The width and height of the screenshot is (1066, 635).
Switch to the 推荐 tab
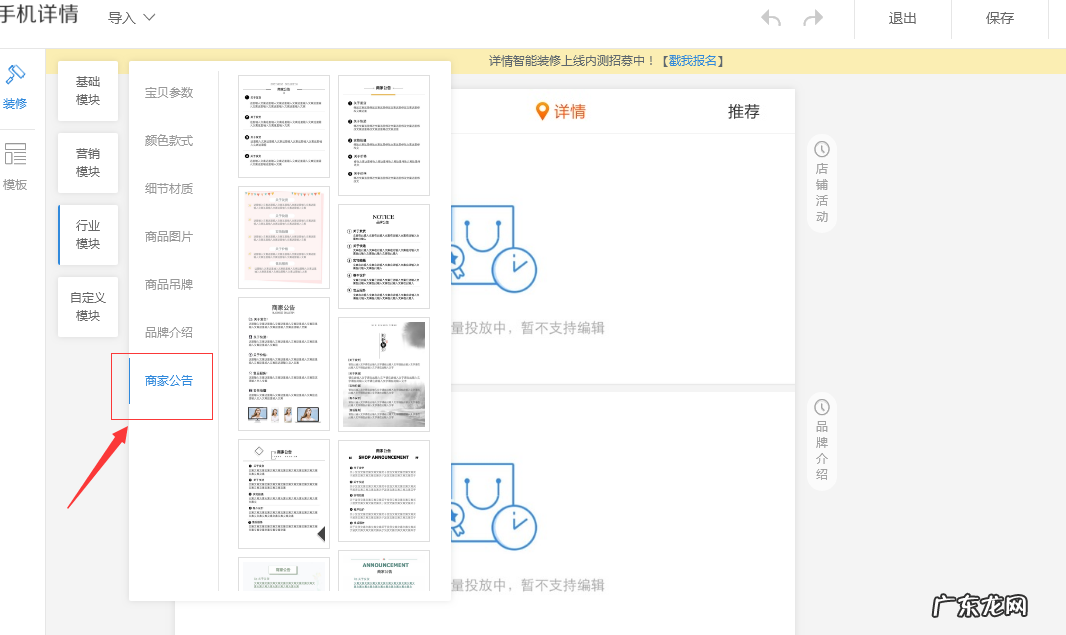coord(743,112)
